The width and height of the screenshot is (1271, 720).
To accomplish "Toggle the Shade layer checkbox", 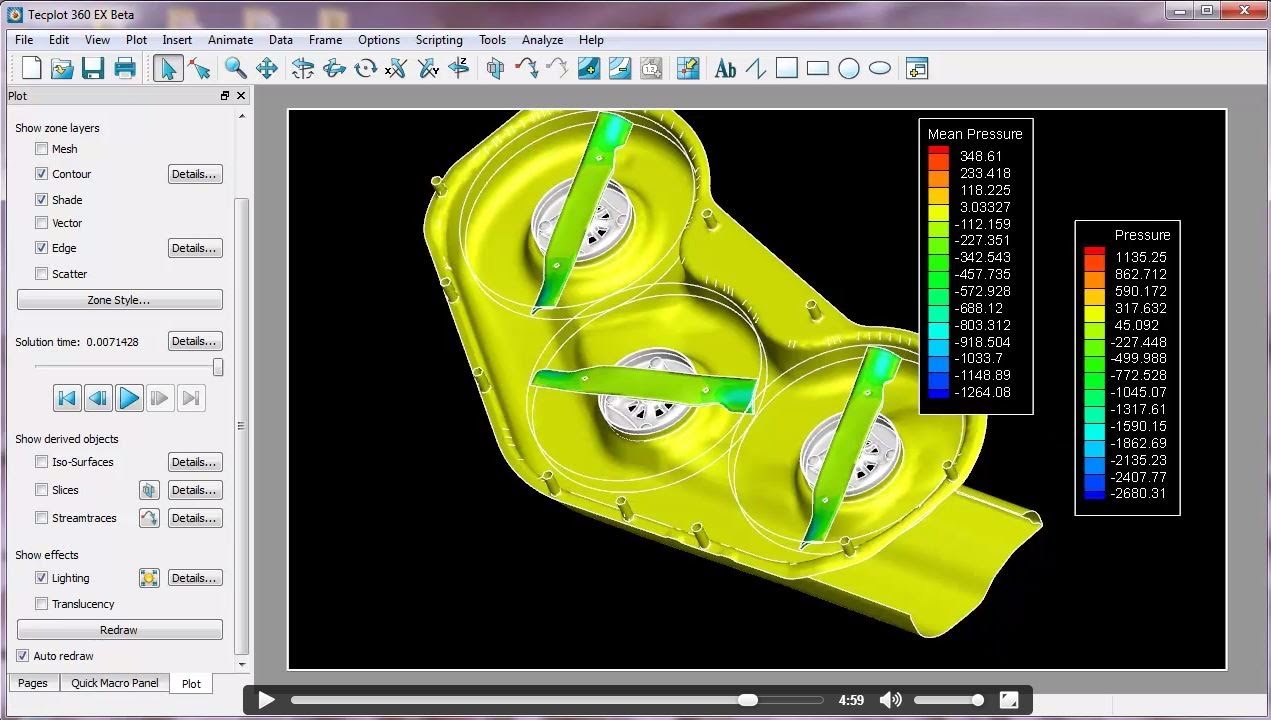I will pos(41,200).
